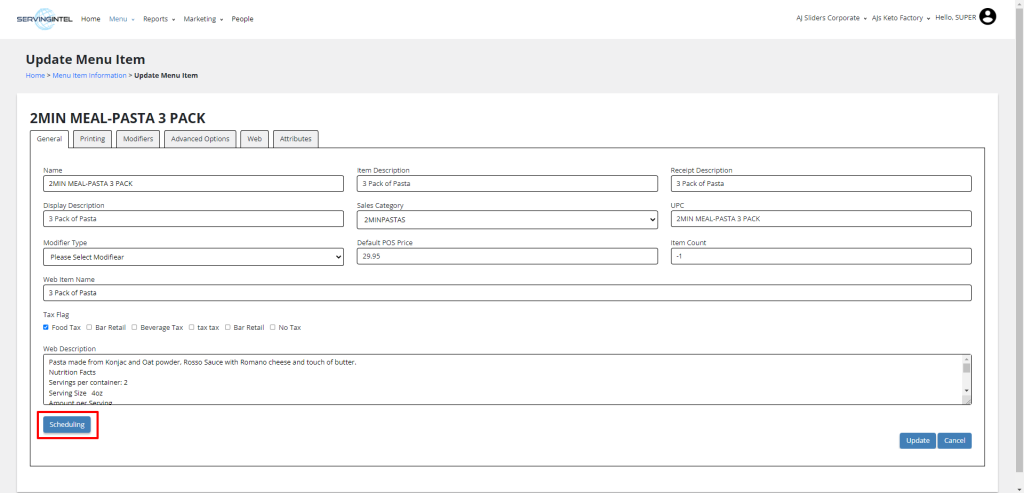Select the Attributes tab

295,139
